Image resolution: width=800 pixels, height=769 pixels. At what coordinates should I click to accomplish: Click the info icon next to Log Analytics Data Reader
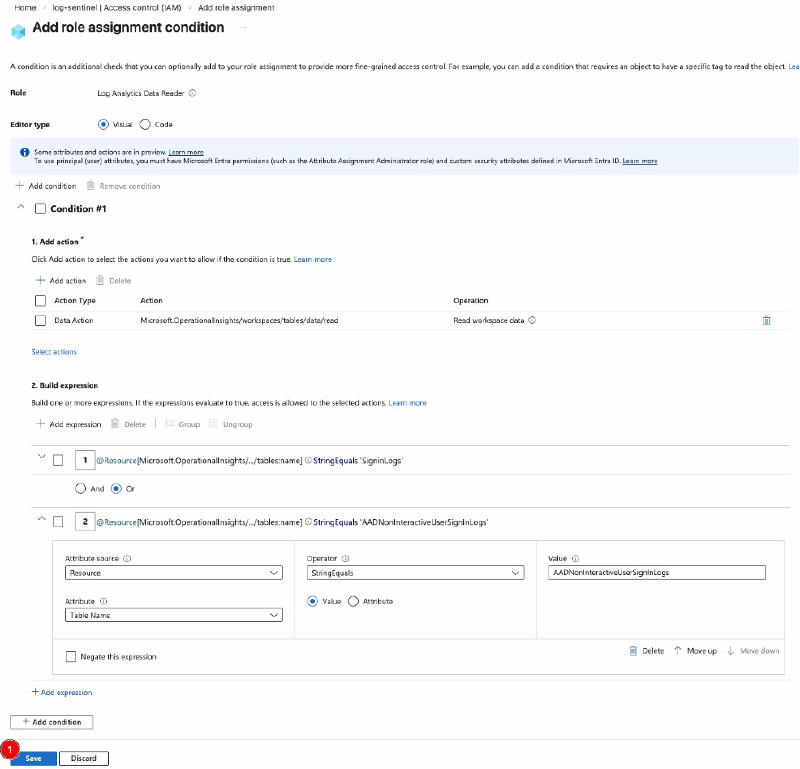click(192, 93)
